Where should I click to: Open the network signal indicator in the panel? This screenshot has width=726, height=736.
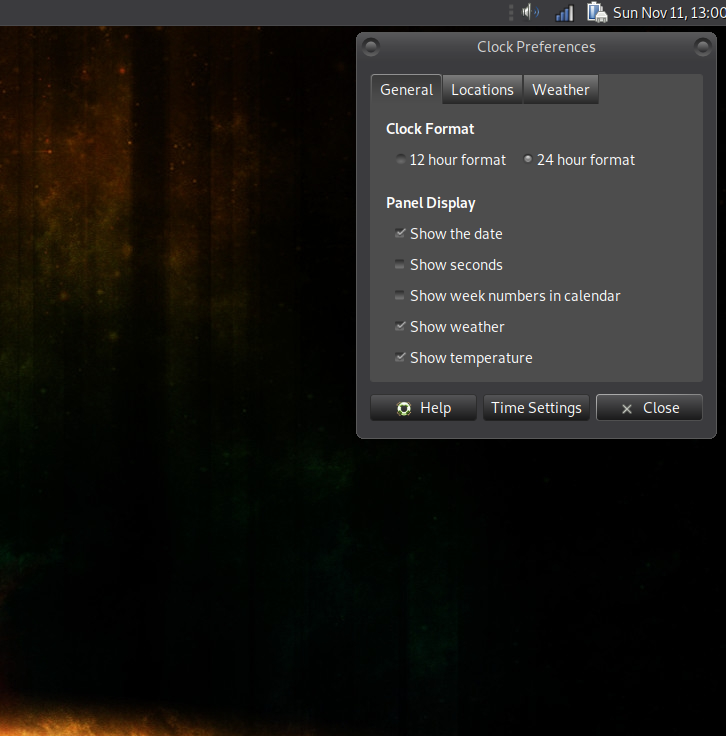(x=564, y=13)
